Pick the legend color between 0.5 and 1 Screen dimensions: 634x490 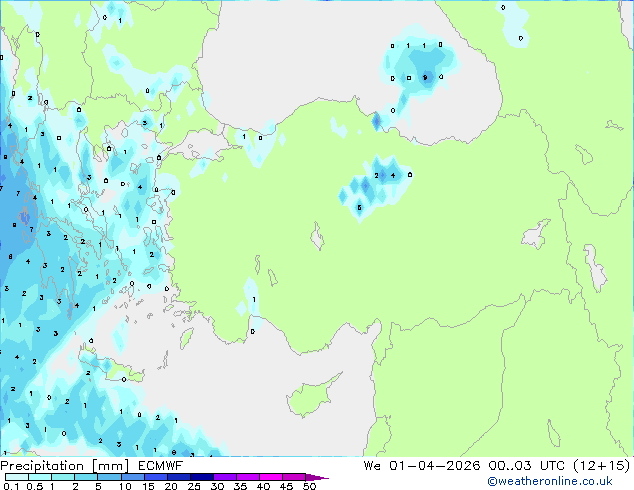pyautogui.click(x=40, y=477)
